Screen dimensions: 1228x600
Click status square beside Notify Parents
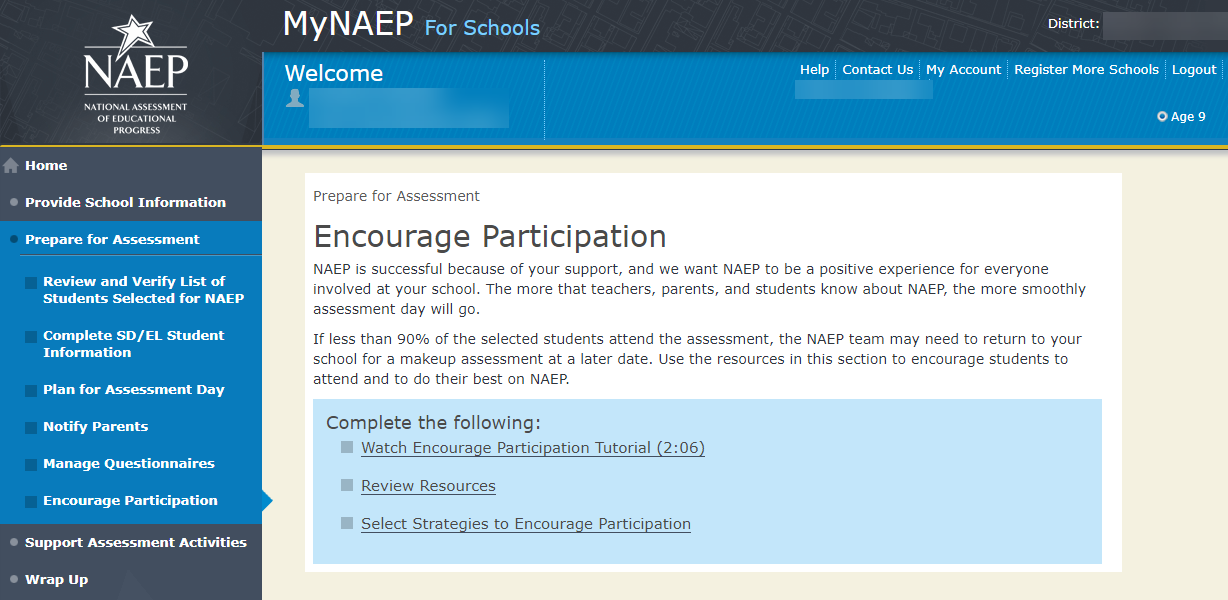pos(31,428)
